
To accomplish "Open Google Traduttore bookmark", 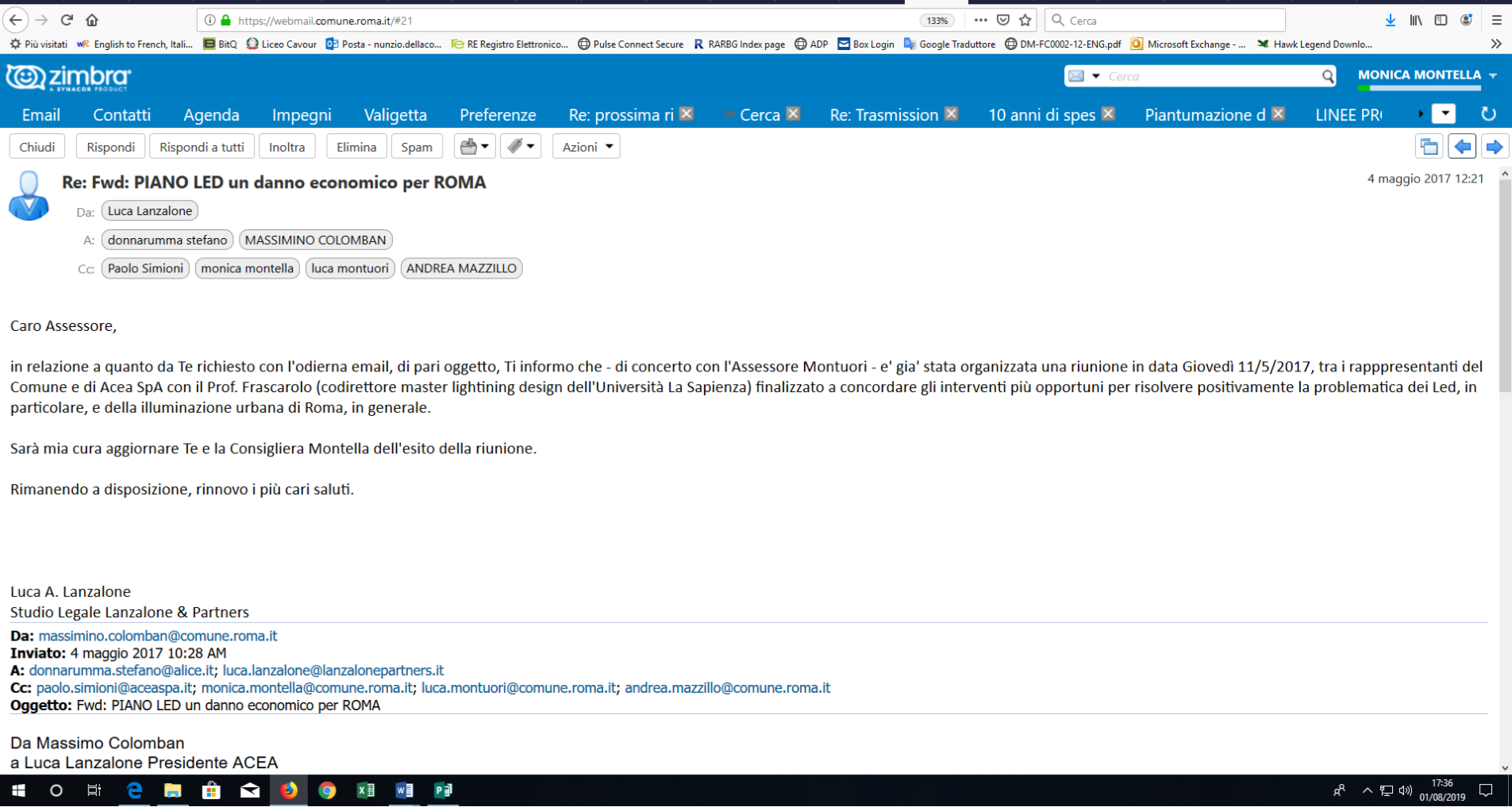I will (x=950, y=44).
